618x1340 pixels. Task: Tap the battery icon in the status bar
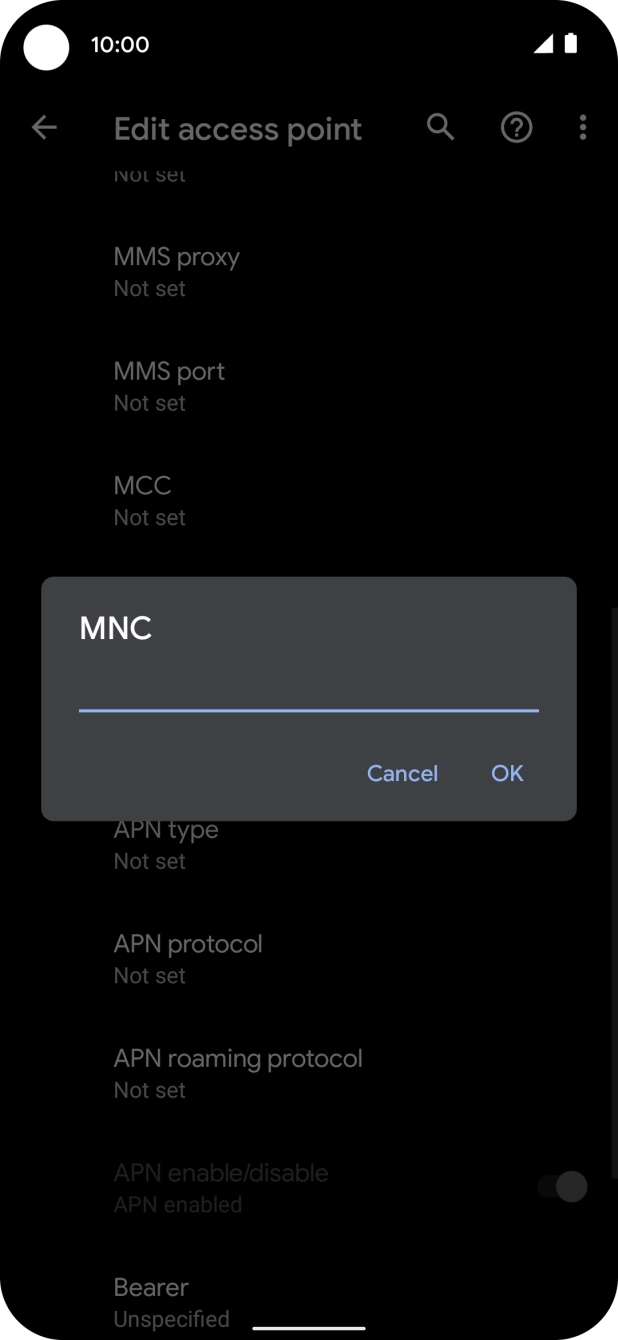pos(571,44)
